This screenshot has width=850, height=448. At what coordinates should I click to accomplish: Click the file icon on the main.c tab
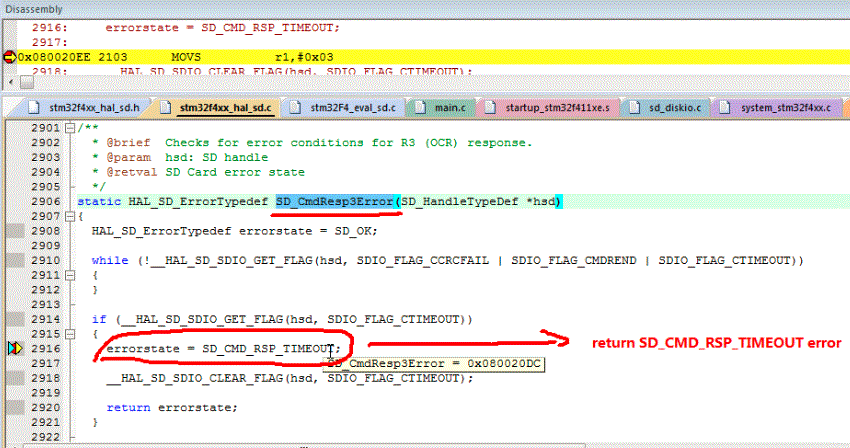pos(421,107)
